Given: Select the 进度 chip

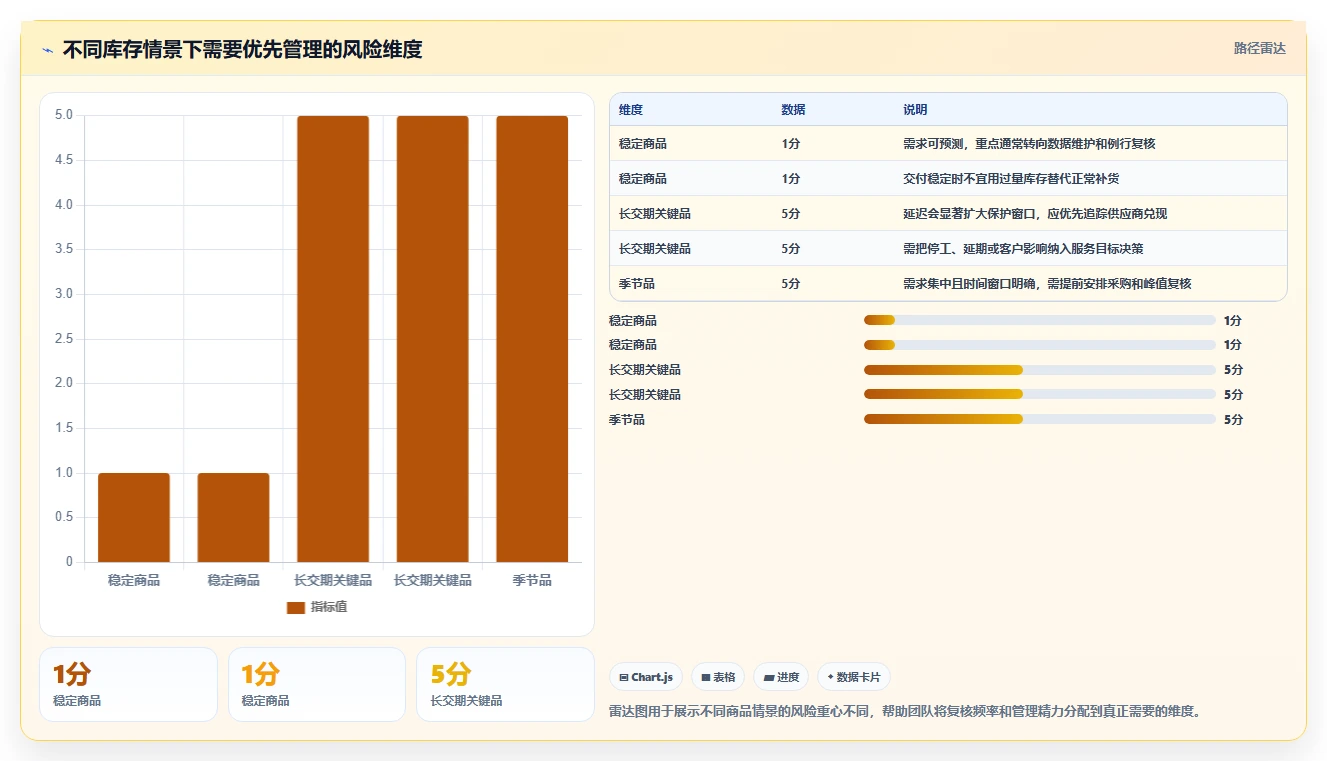Looking at the screenshot, I should pyautogui.click(x=781, y=677).
